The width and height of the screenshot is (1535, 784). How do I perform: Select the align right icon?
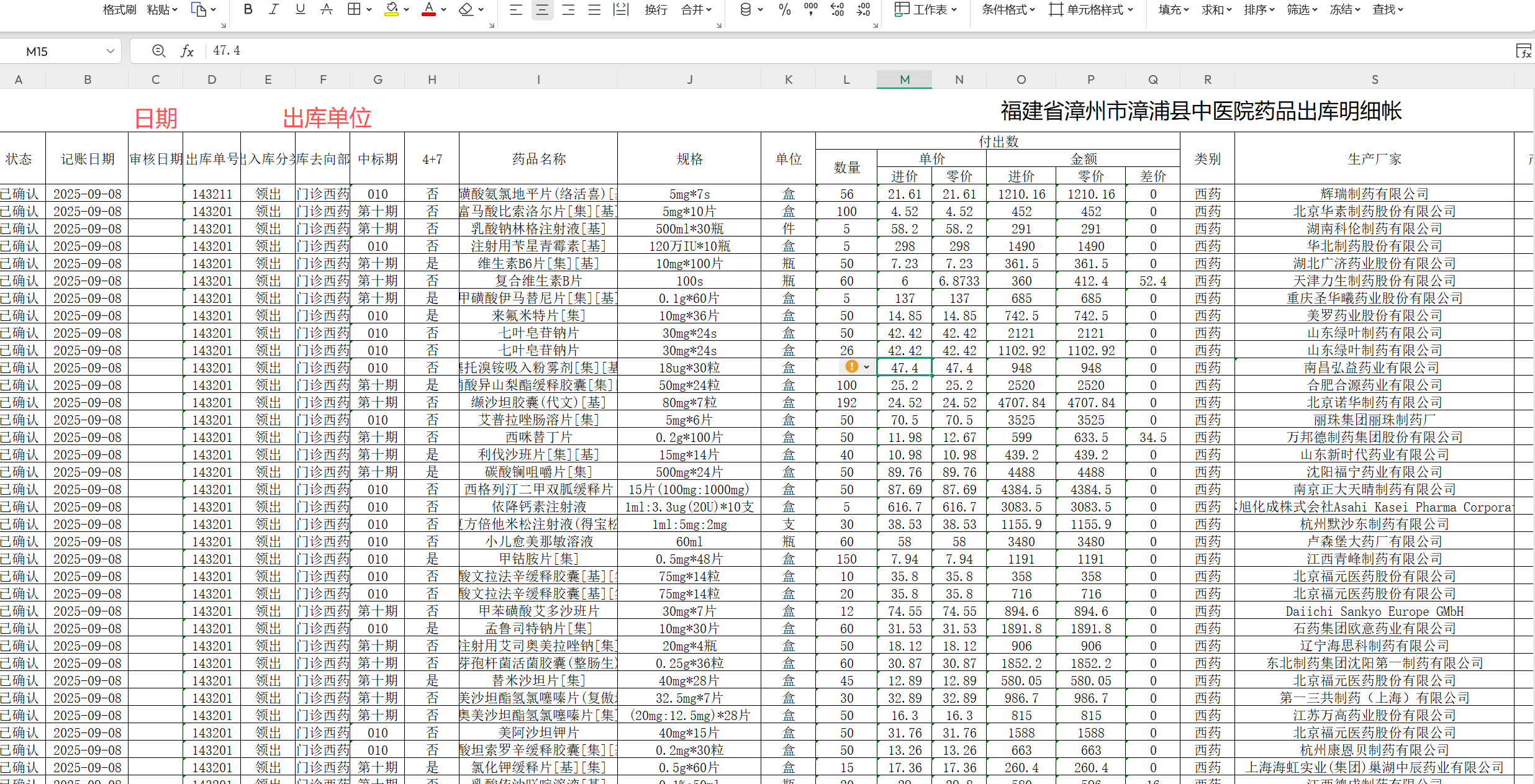(568, 9)
